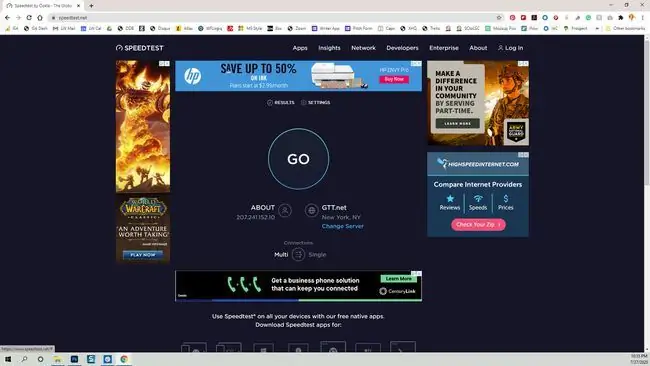
Task: Click Play Now in World of Warcraft ad
Action: tap(143, 255)
